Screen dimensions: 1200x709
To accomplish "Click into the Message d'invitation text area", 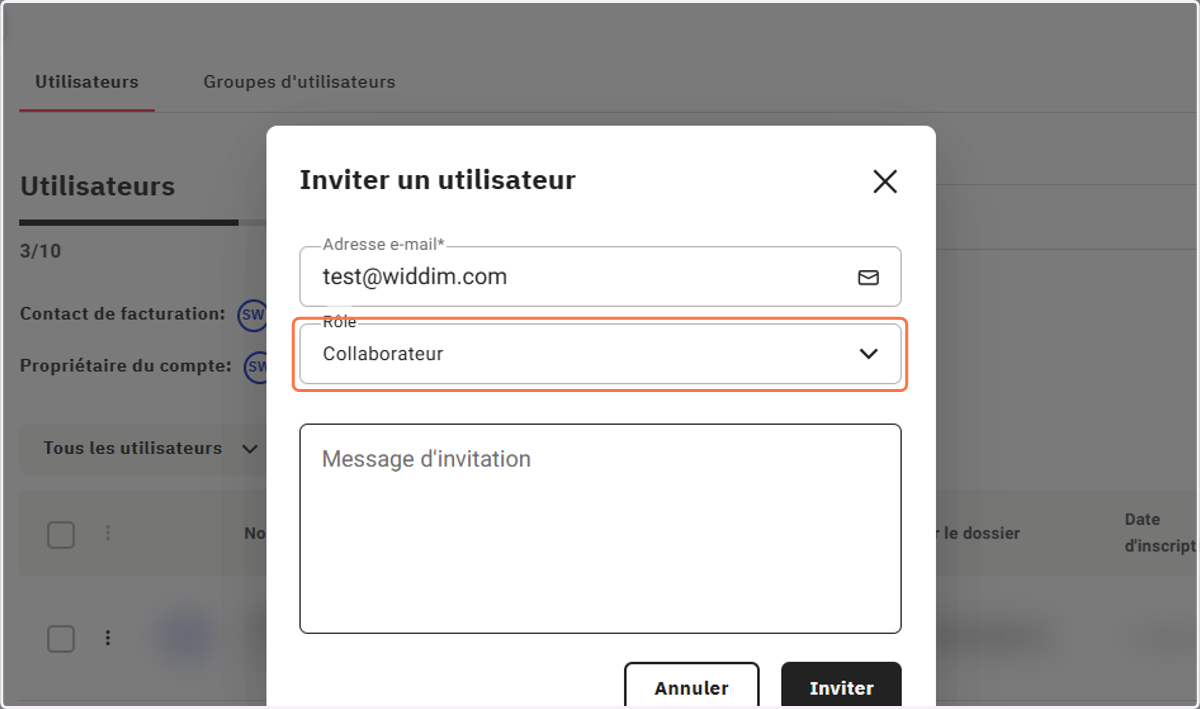I will (x=600, y=528).
